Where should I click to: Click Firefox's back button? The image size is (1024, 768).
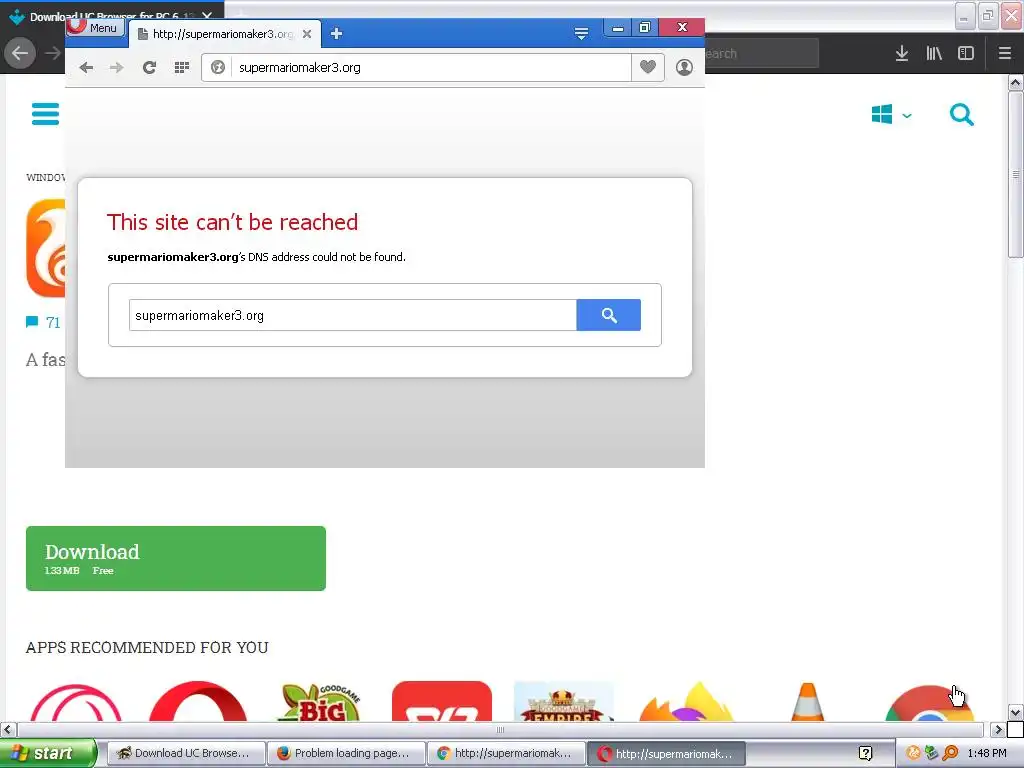tap(20, 53)
